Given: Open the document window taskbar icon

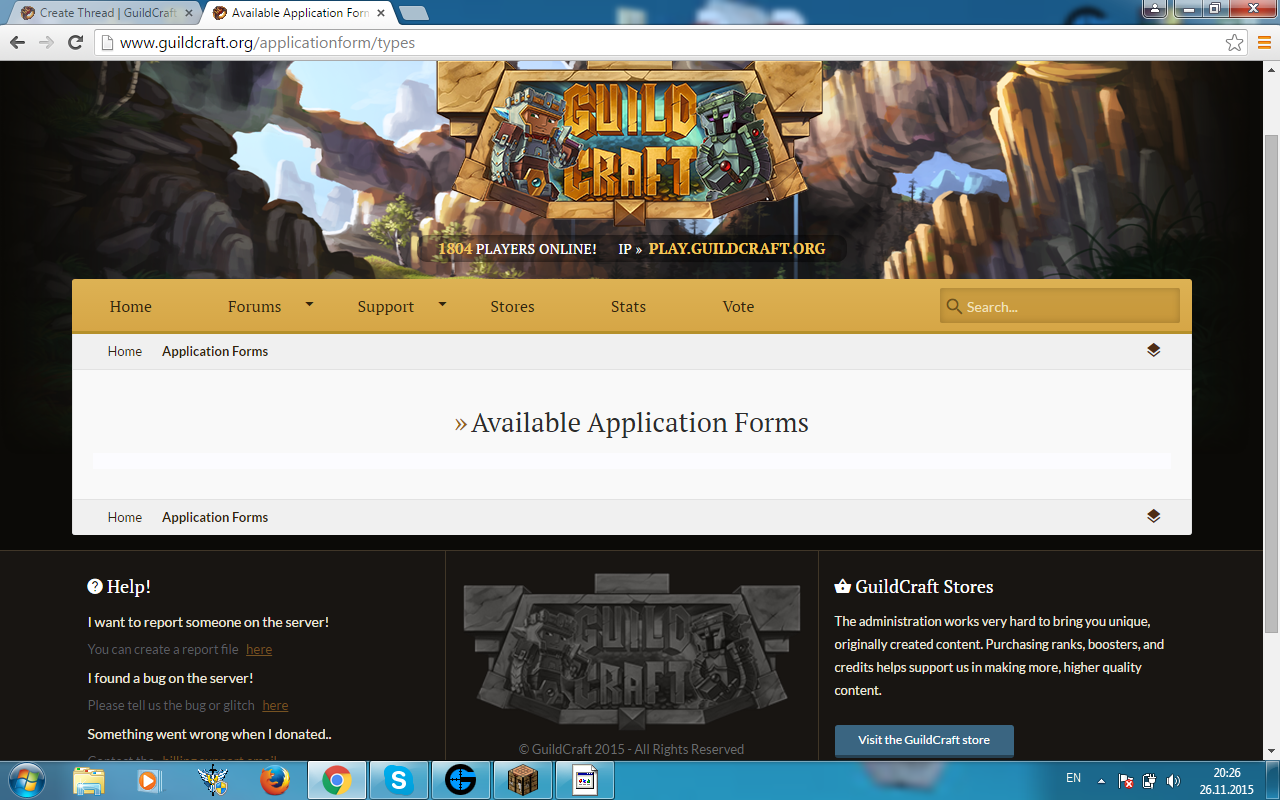Looking at the screenshot, I should coord(584,780).
